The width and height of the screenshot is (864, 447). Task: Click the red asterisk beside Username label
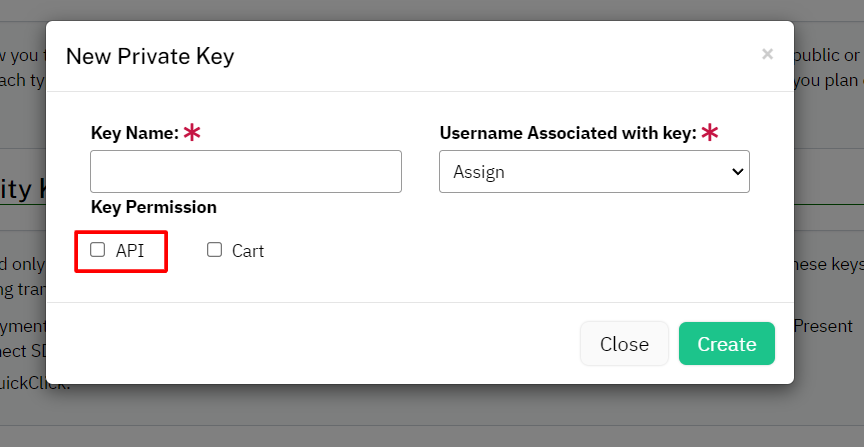(710, 133)
